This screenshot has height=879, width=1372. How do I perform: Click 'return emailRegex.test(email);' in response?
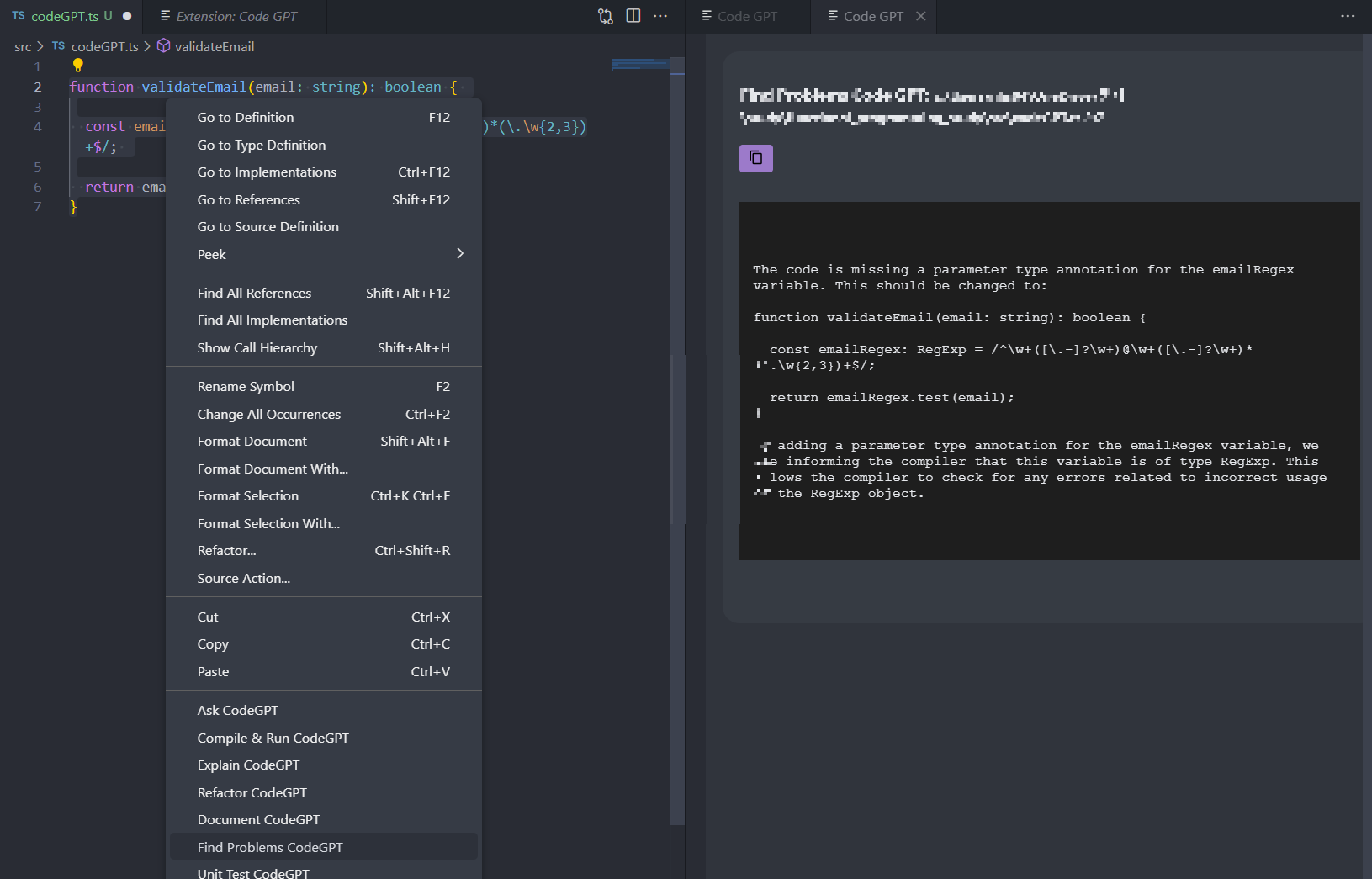(x=892, y=397)
